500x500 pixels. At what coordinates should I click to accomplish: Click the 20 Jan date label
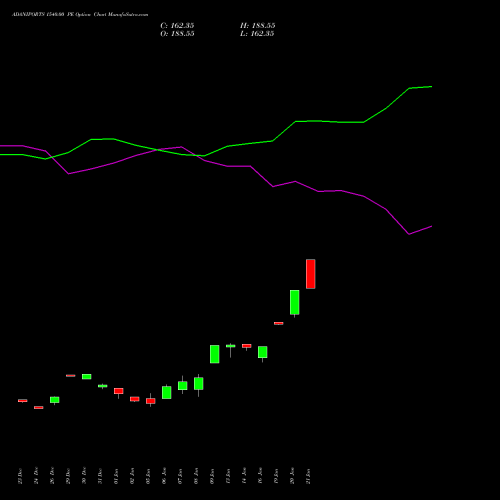click(292, 476)
